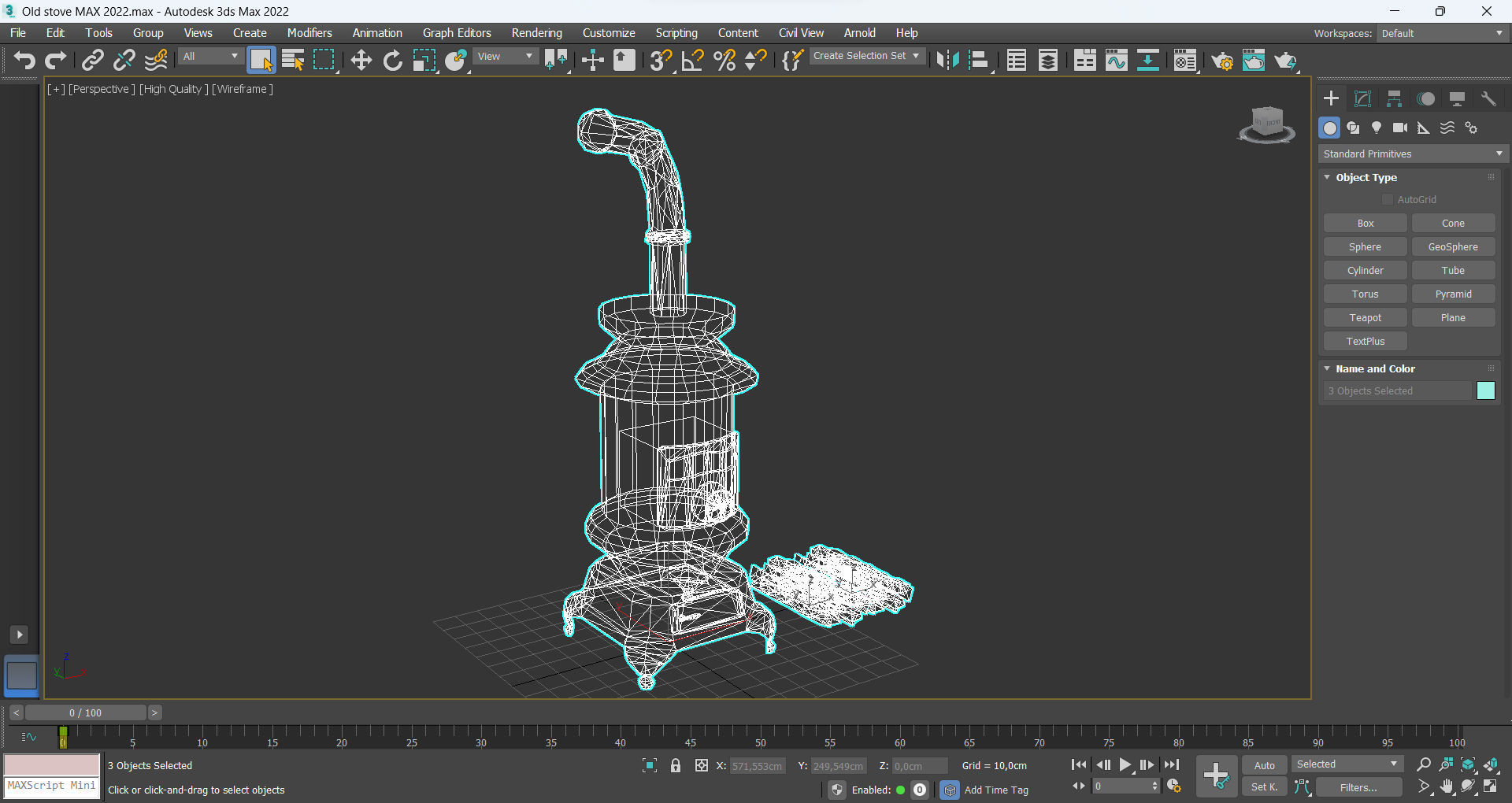
Task: Open the Selected key filter dropdown
Action: click(x=1347, y=764)
